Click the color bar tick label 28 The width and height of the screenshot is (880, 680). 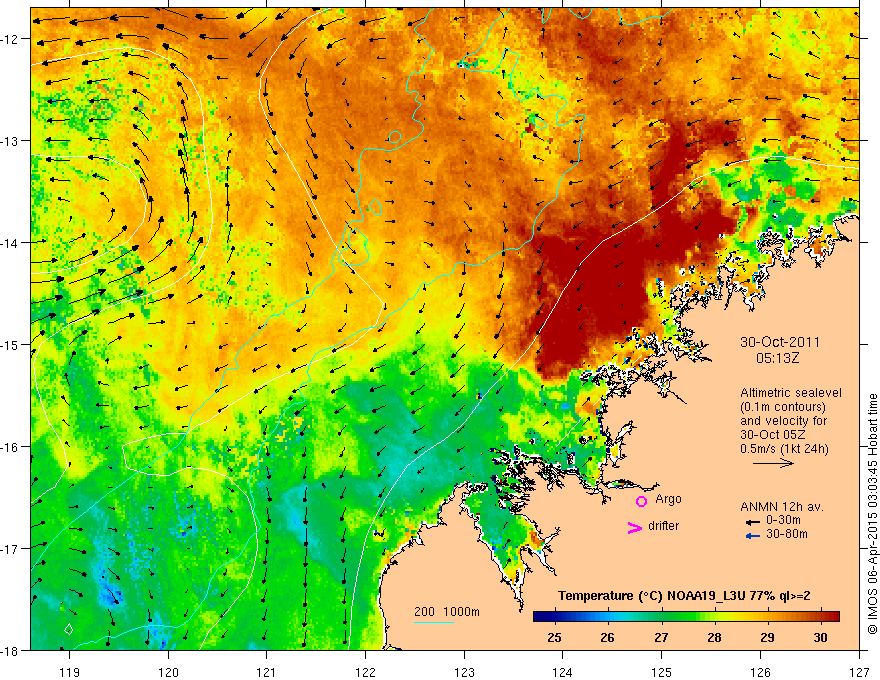click(x=714, y=637)
